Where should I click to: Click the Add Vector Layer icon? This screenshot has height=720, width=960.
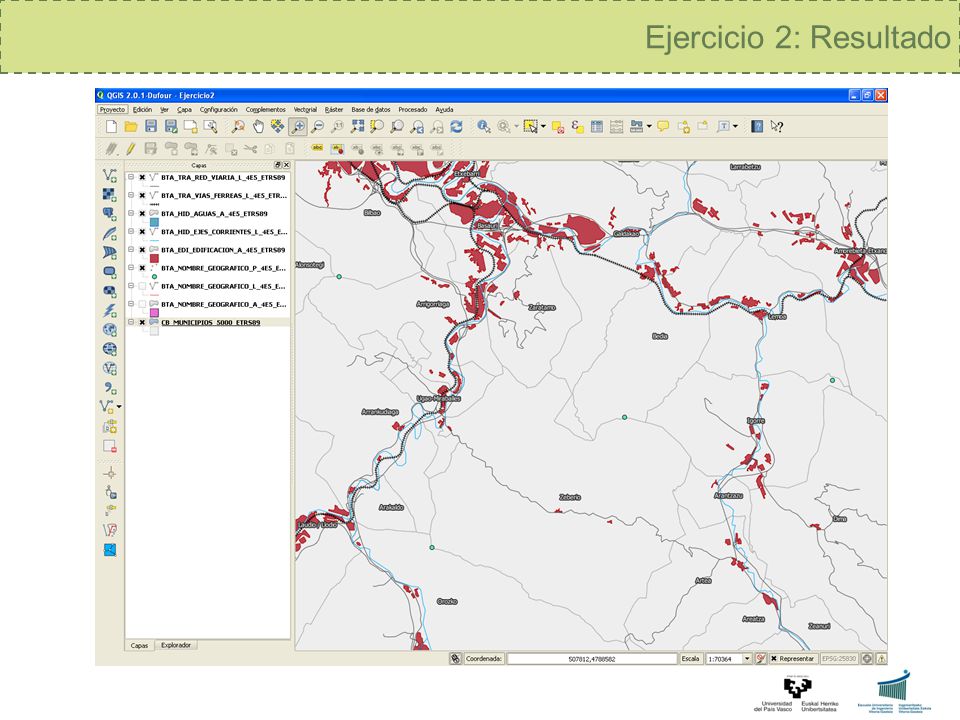(110, 176)
